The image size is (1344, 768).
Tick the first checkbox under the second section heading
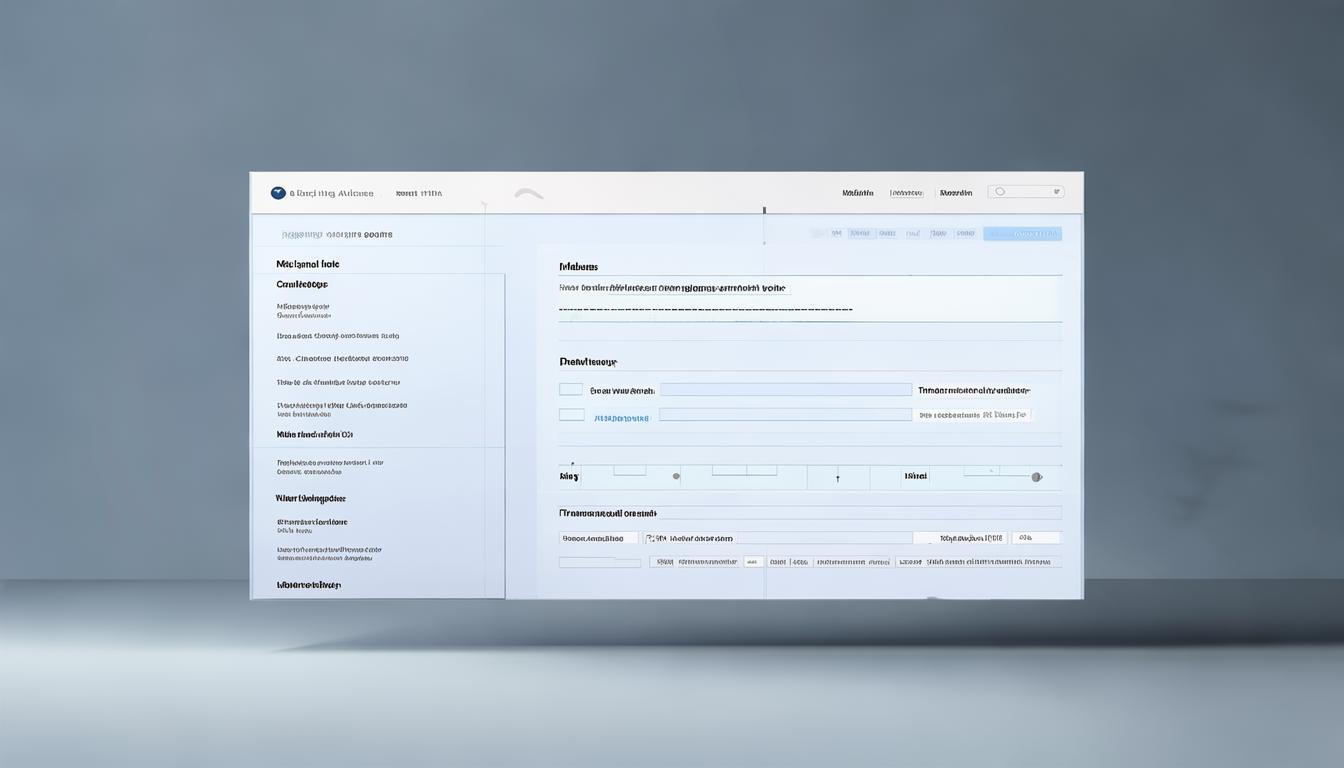click(571, 389)
